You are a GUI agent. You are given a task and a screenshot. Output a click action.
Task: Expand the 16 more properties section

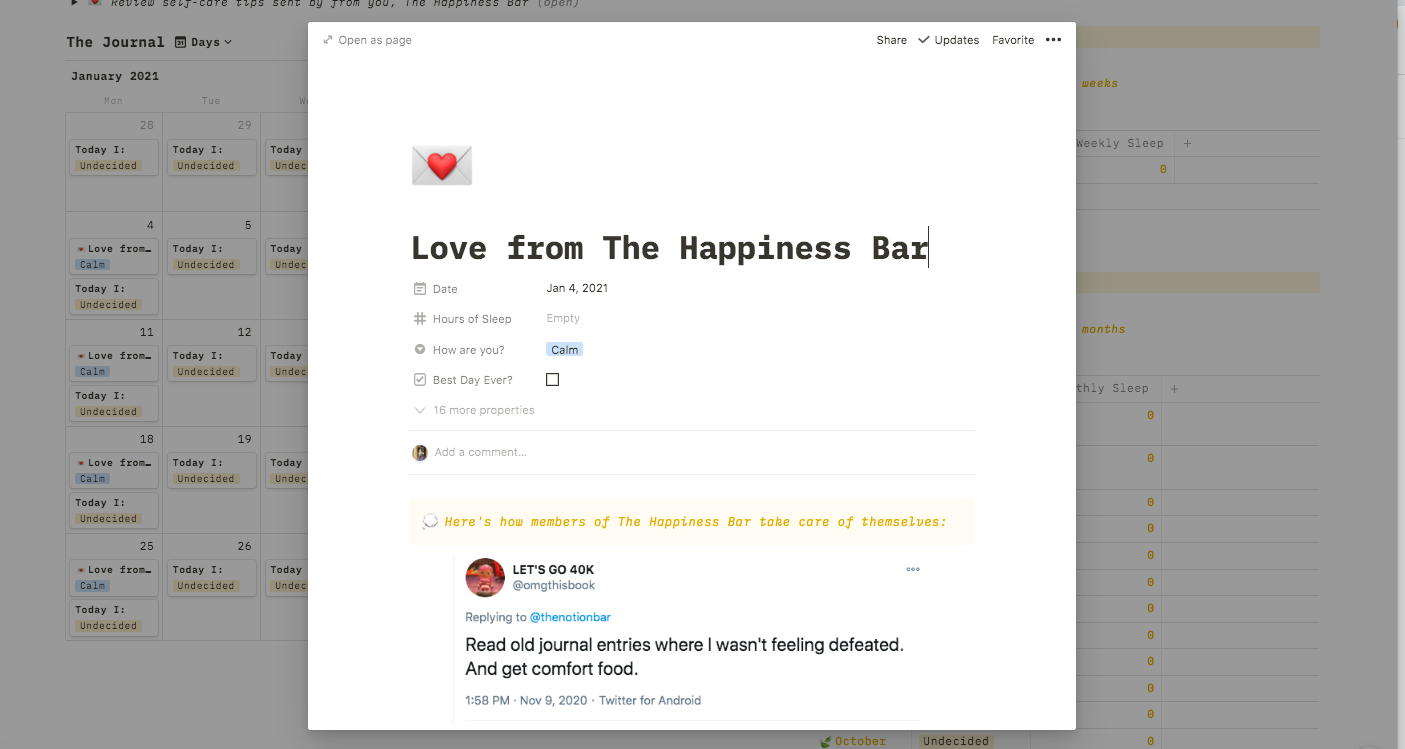(x=474, y=410)
